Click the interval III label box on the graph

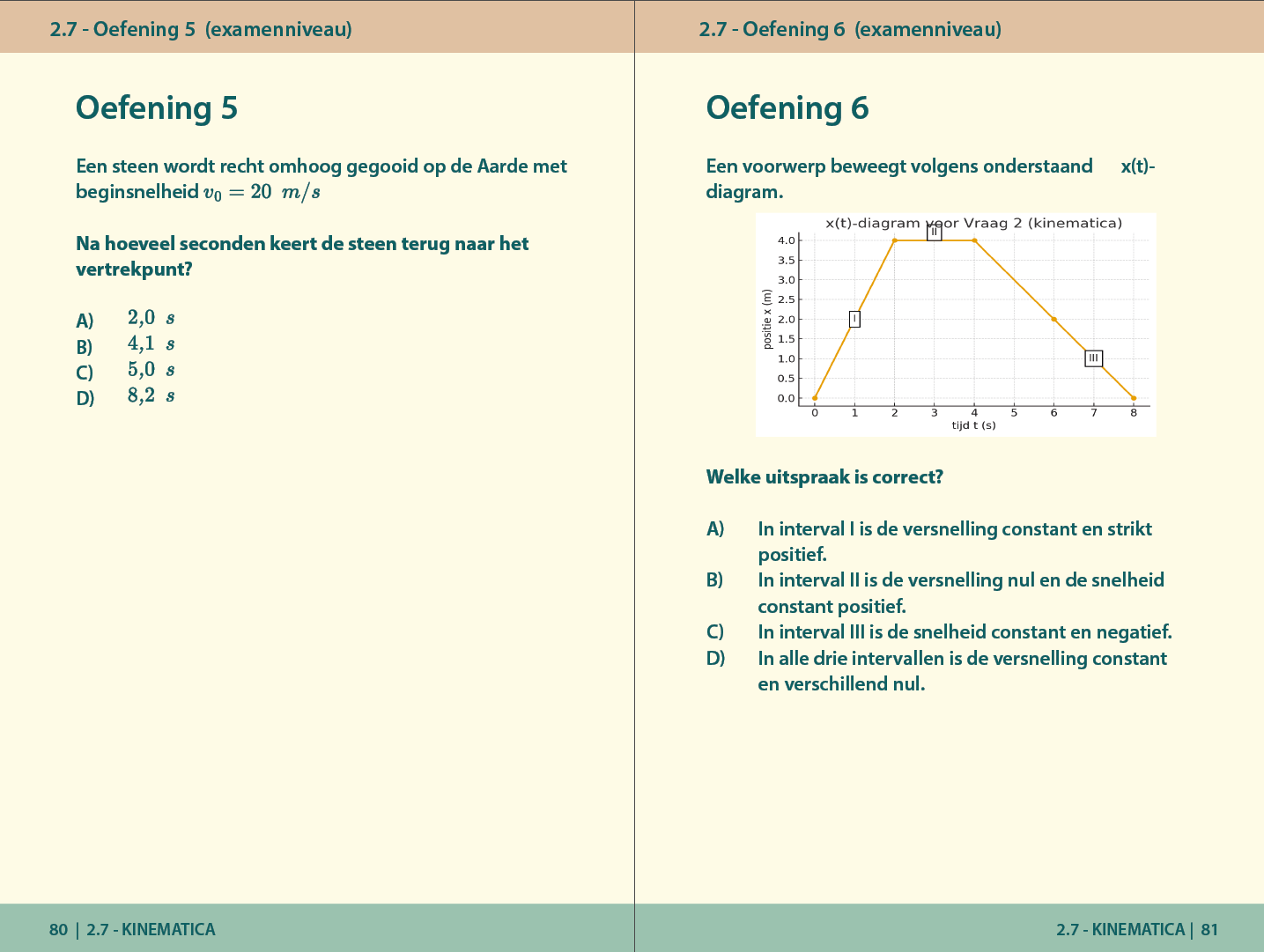coord(1094,358)
